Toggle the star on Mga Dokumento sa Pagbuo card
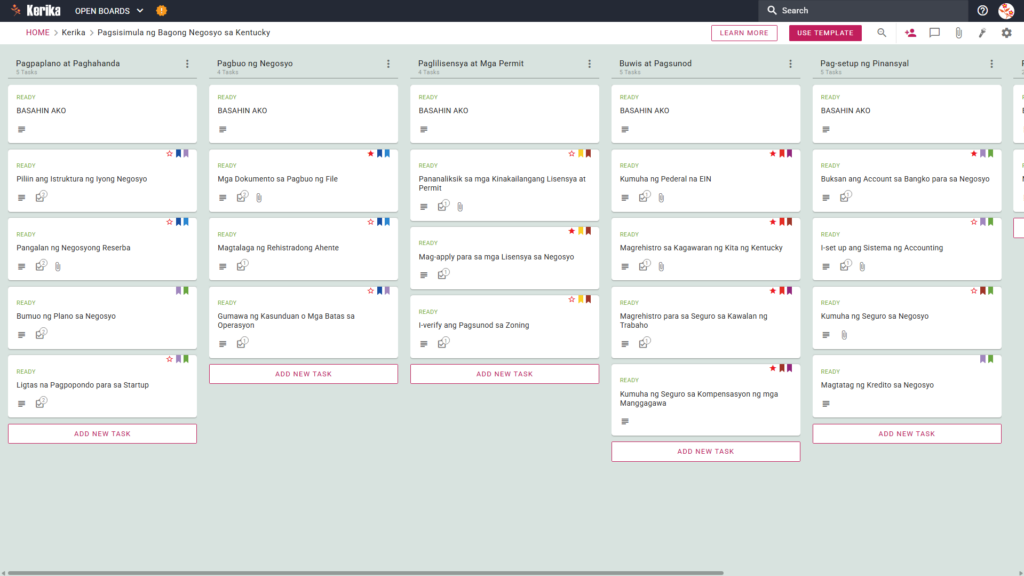 pyautogui.click(x=371, y=153)
